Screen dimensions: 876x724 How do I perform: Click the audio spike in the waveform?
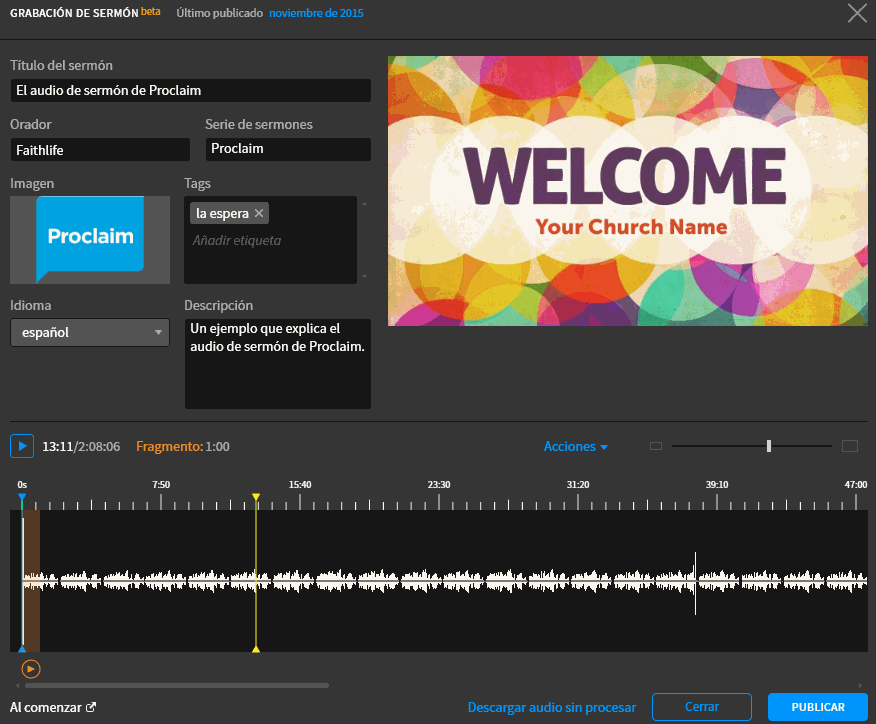tap(696, 583)
